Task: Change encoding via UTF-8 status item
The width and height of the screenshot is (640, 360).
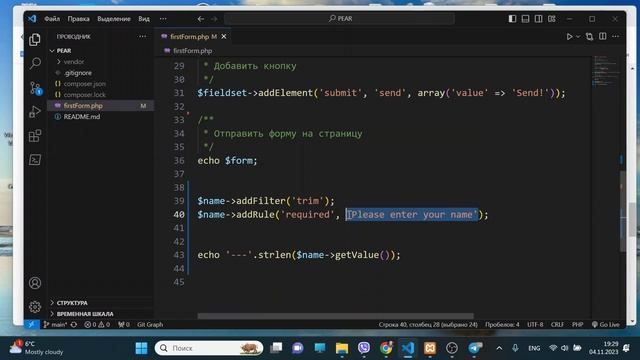Action: (x=535, y=324)
